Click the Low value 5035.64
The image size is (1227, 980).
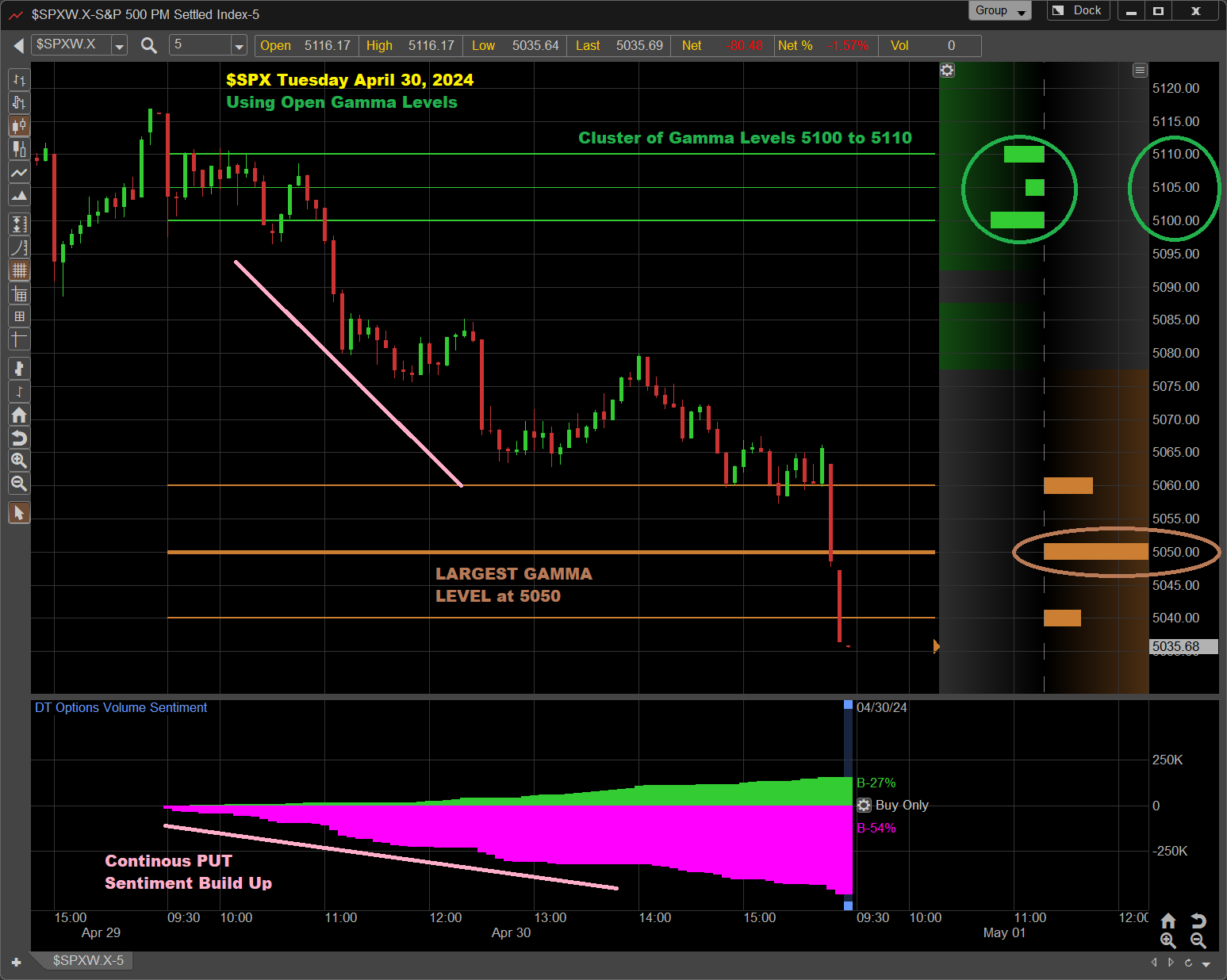pos(535,45)
